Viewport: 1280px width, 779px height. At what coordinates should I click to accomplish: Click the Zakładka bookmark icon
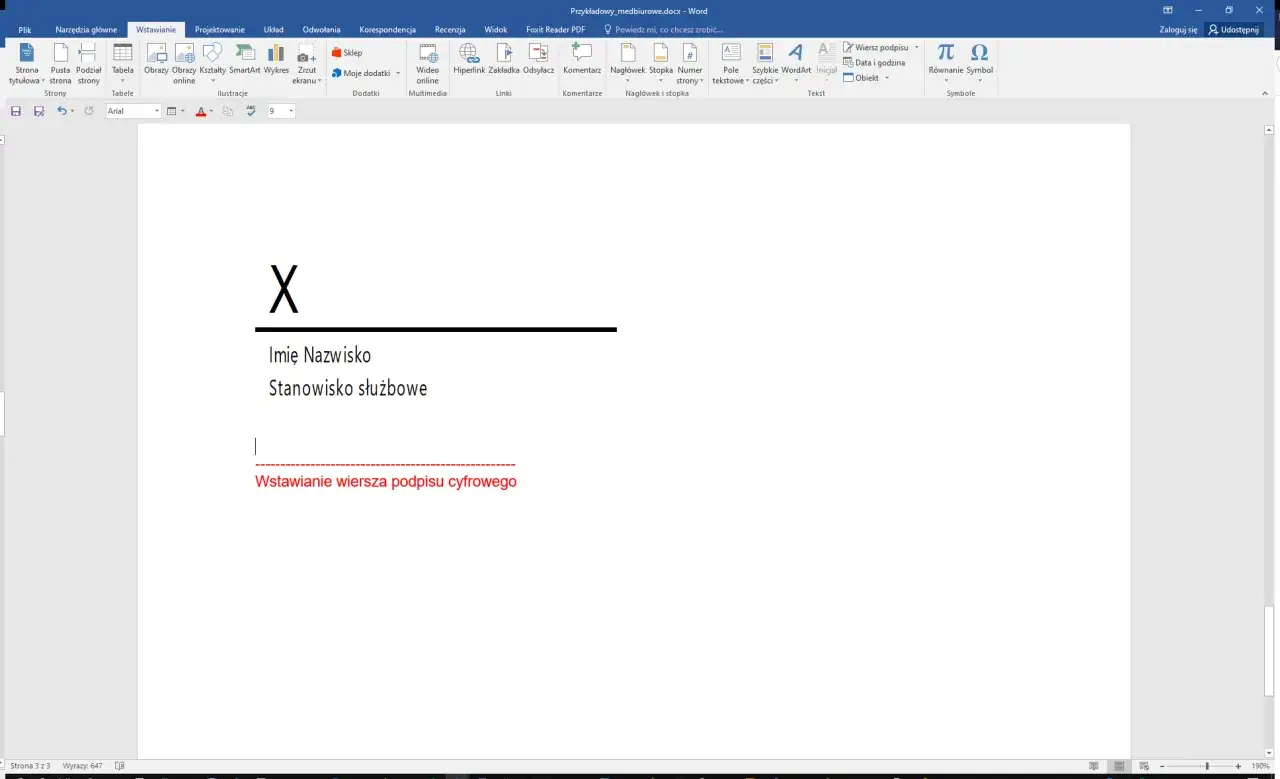(x=504, y=60)
